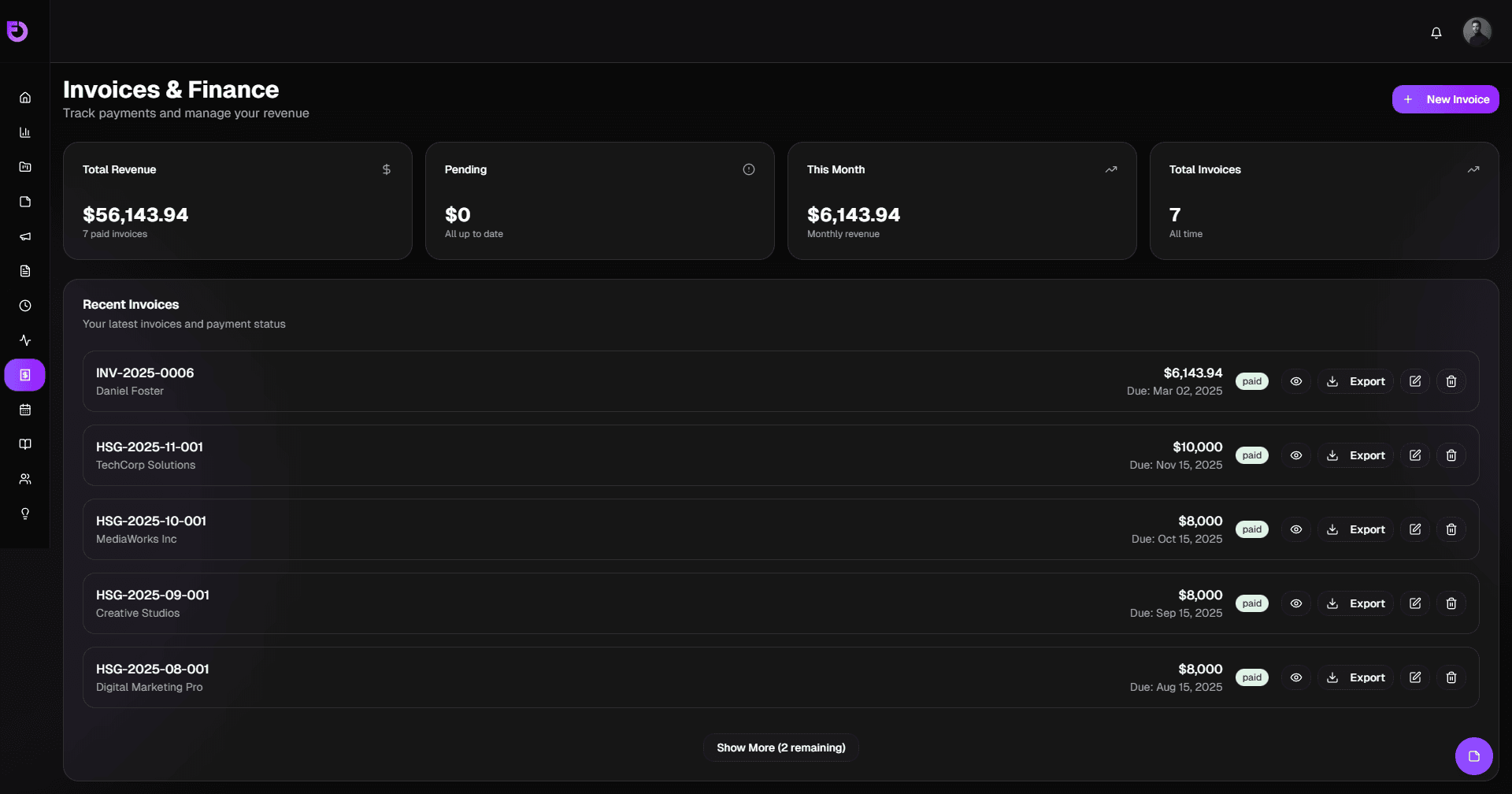Open the bar chart analytics sidebar icon
This screenshot has width=1512, height=794.
[25, 132]
